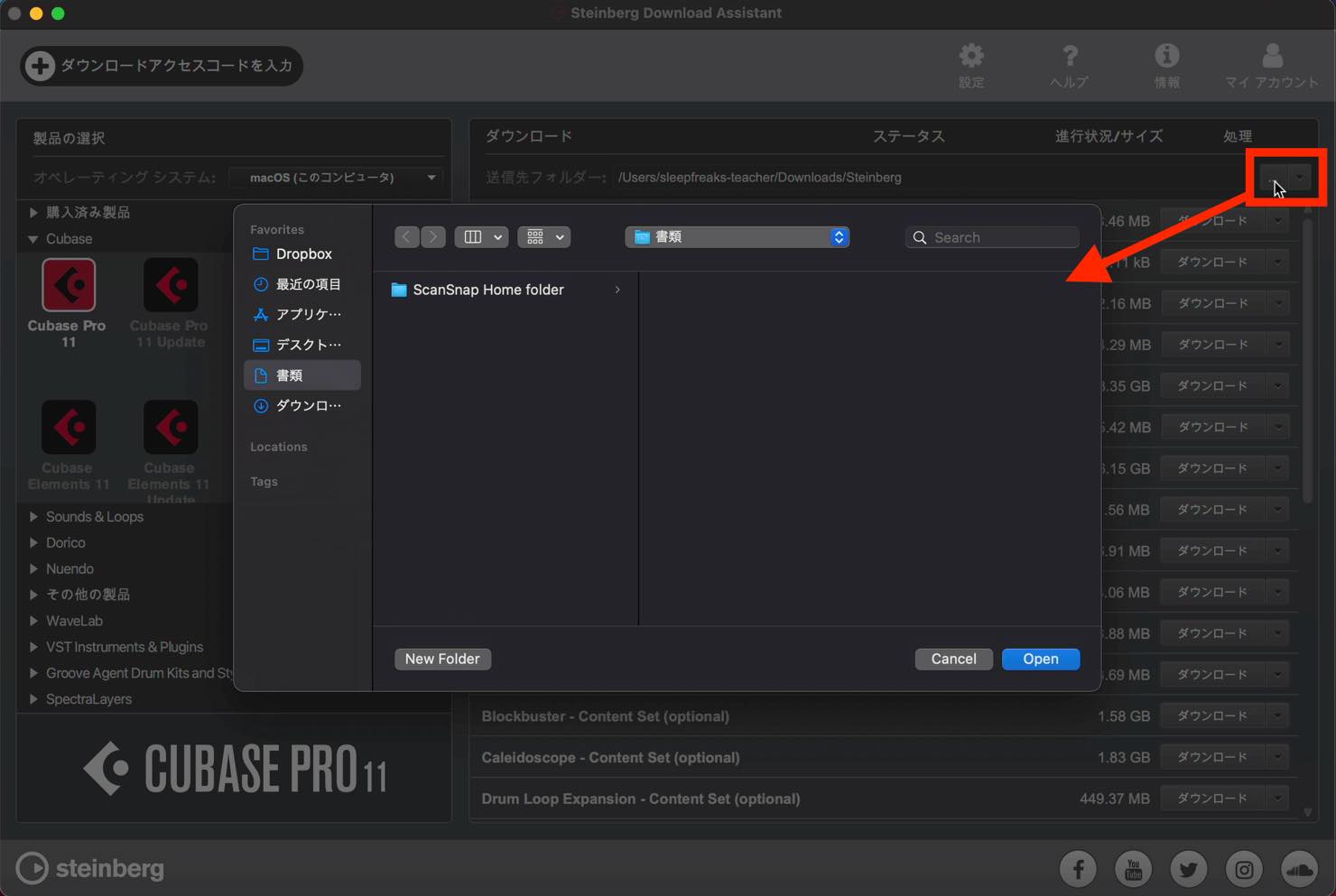
Task: Click the Open button
Action: (x=1041, y=659)
